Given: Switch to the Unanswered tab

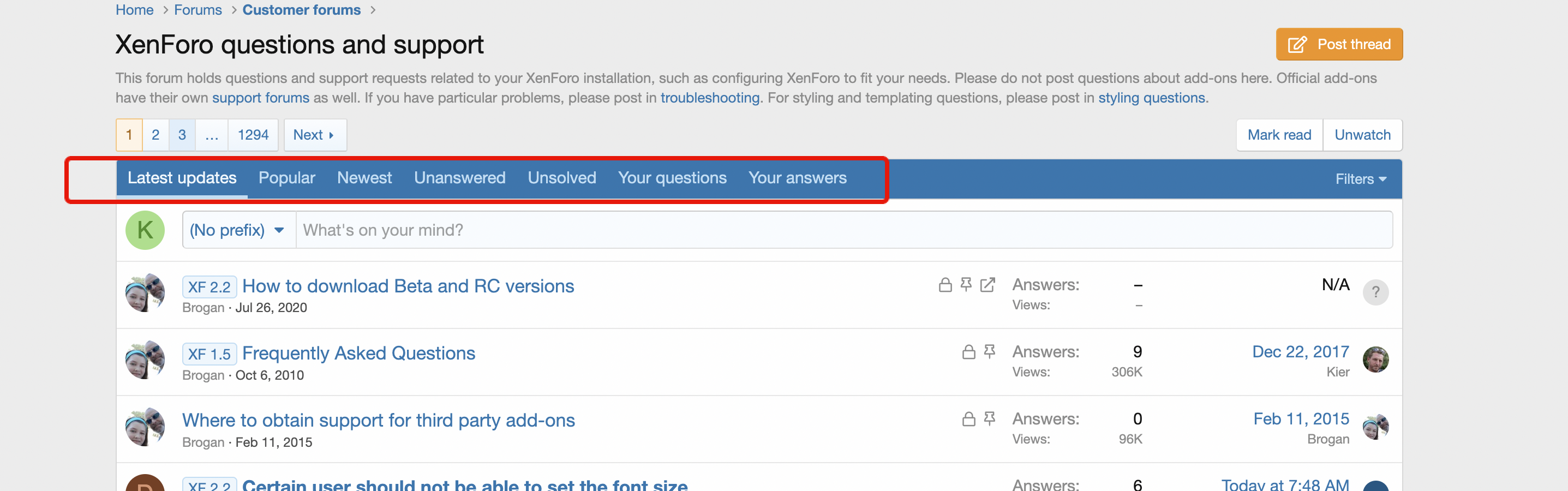Looking at the screenshot, I should click(x=459, y=178).
